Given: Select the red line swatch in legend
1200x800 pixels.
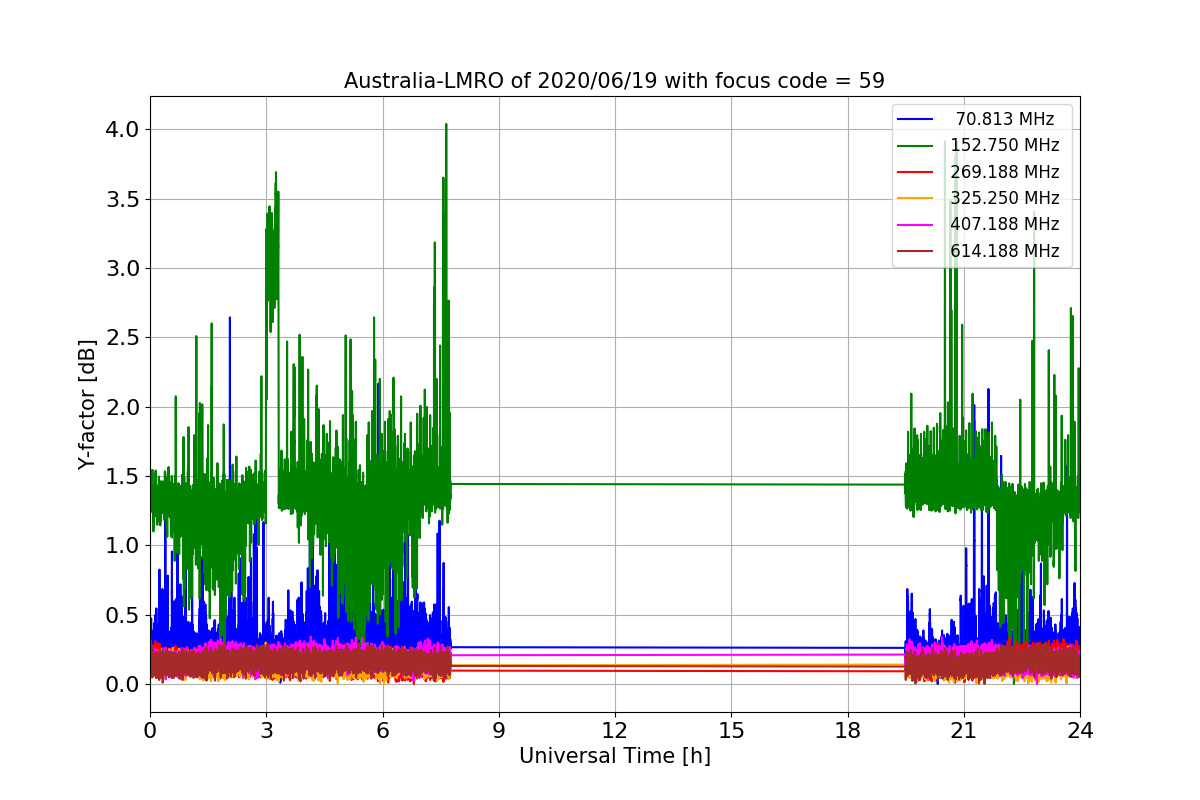Looking at the screenshot, I should [916, 172].
